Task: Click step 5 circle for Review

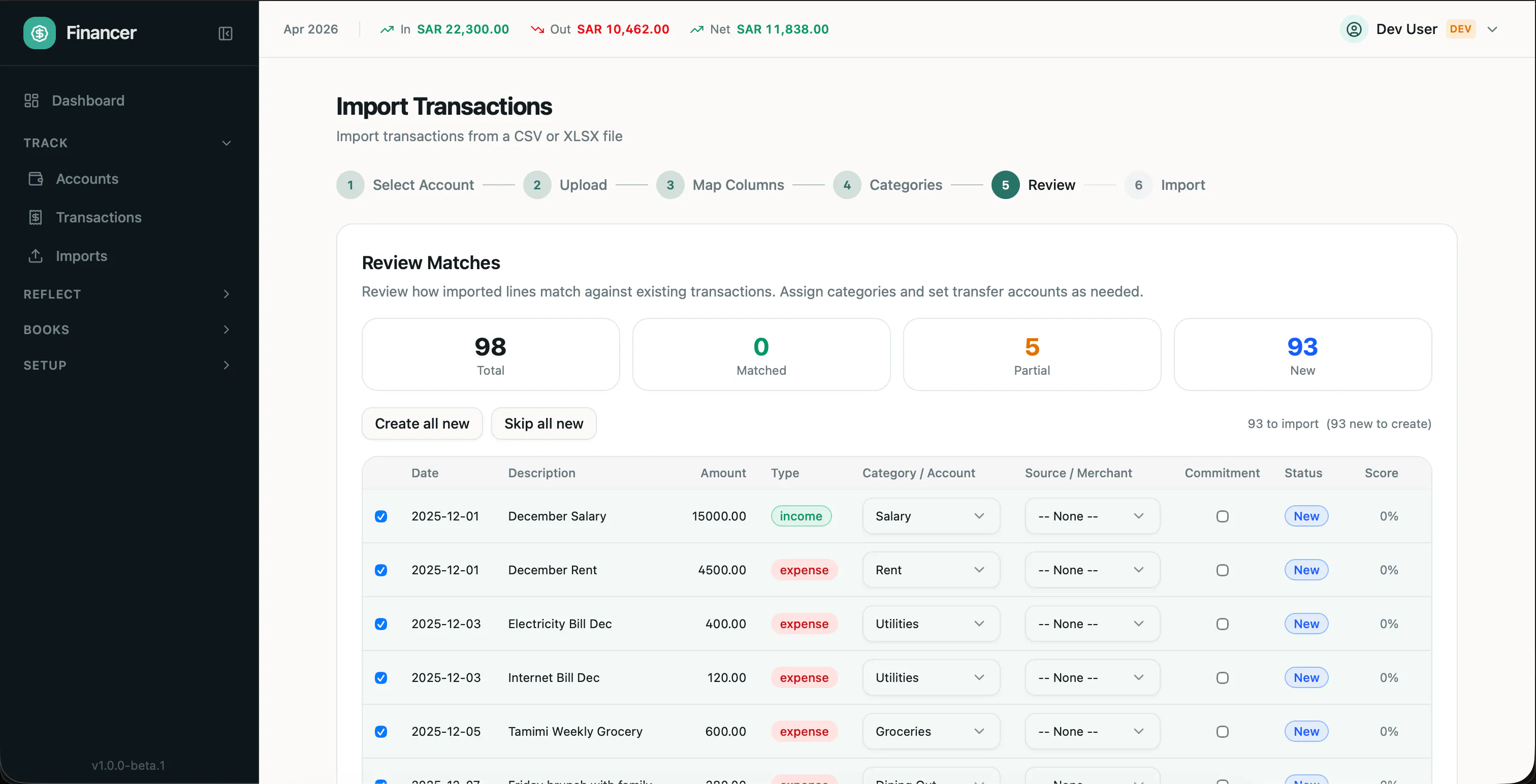Action: tap(1006, 185)
